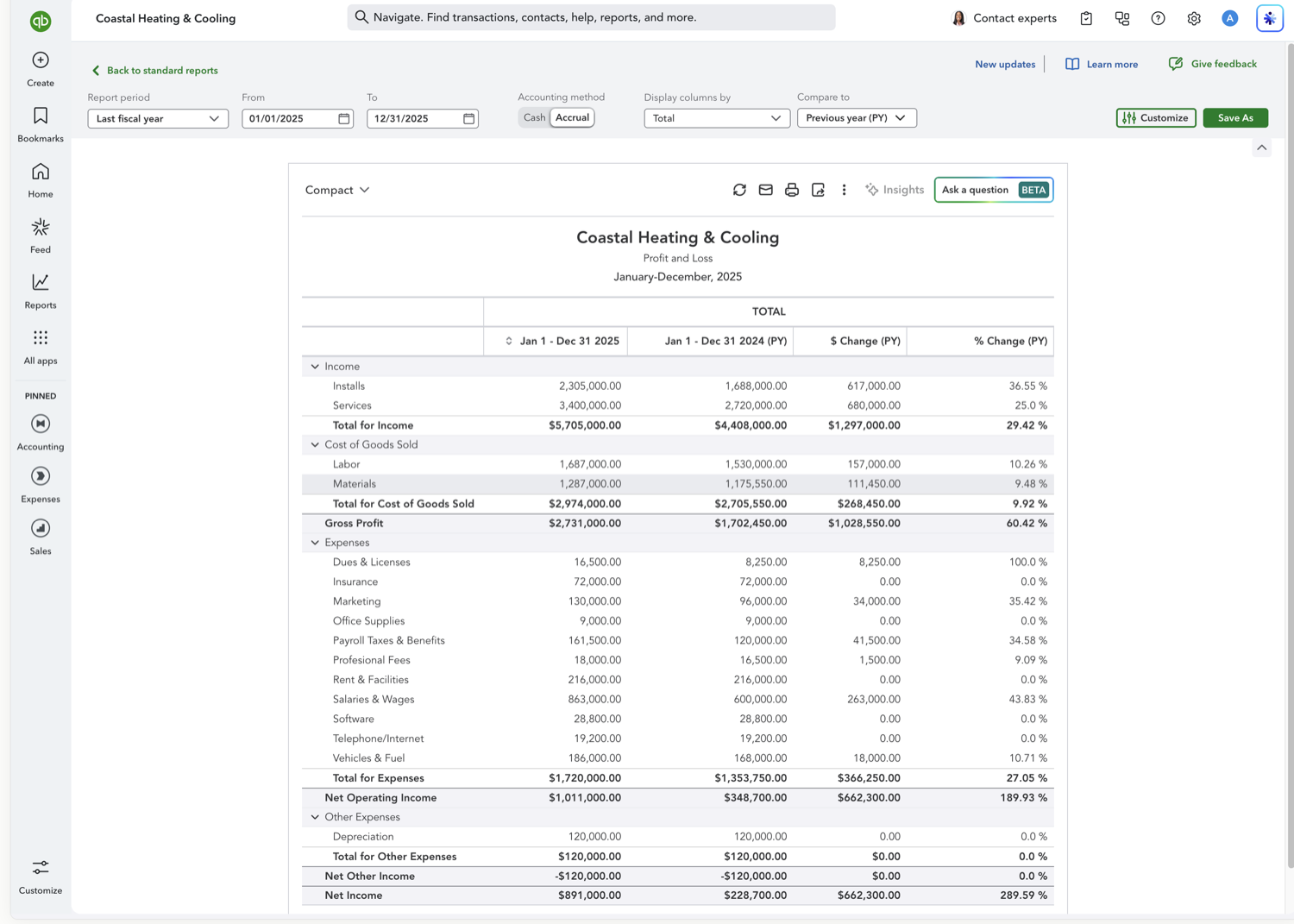Open Display columns by dropdown
Screen dimensions: 1294x924
[x=717, y=118]
